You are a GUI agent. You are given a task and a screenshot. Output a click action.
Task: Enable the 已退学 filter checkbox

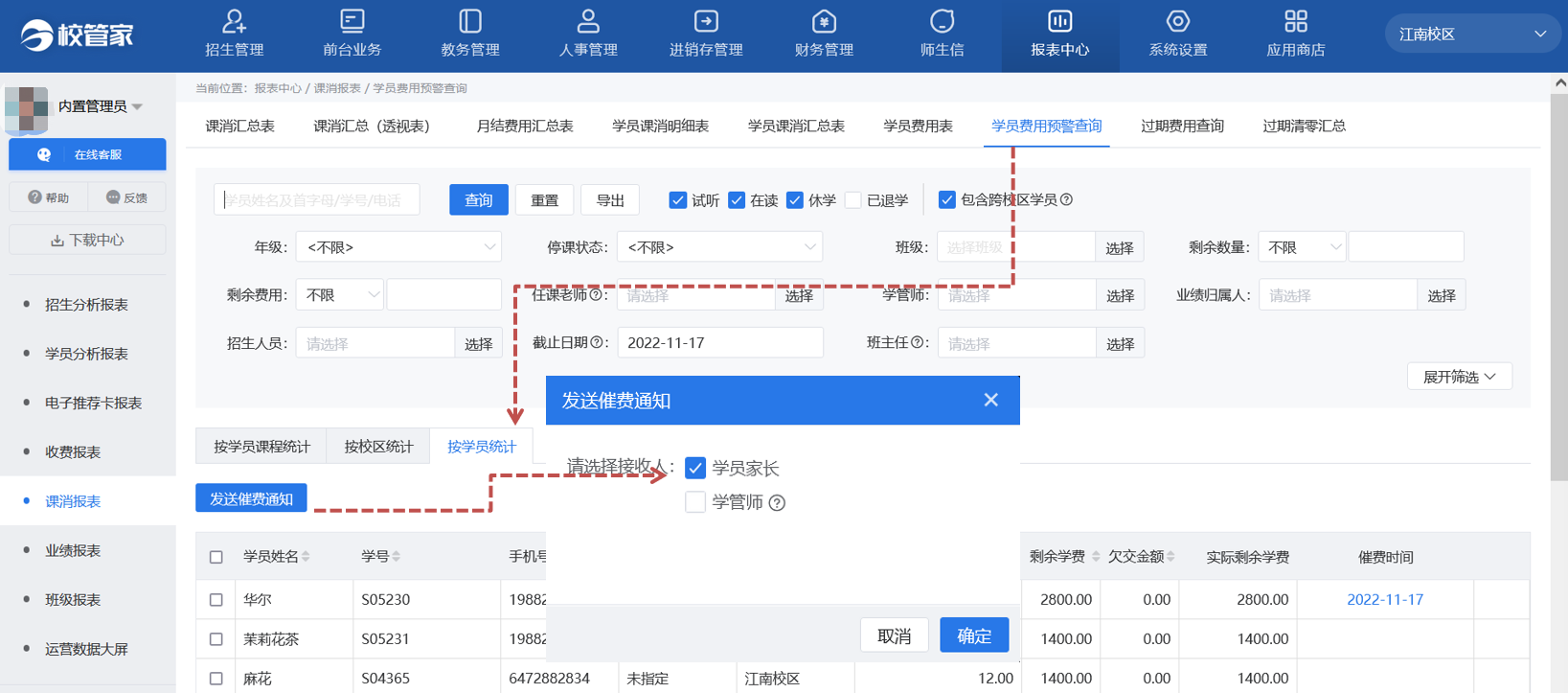853,200
